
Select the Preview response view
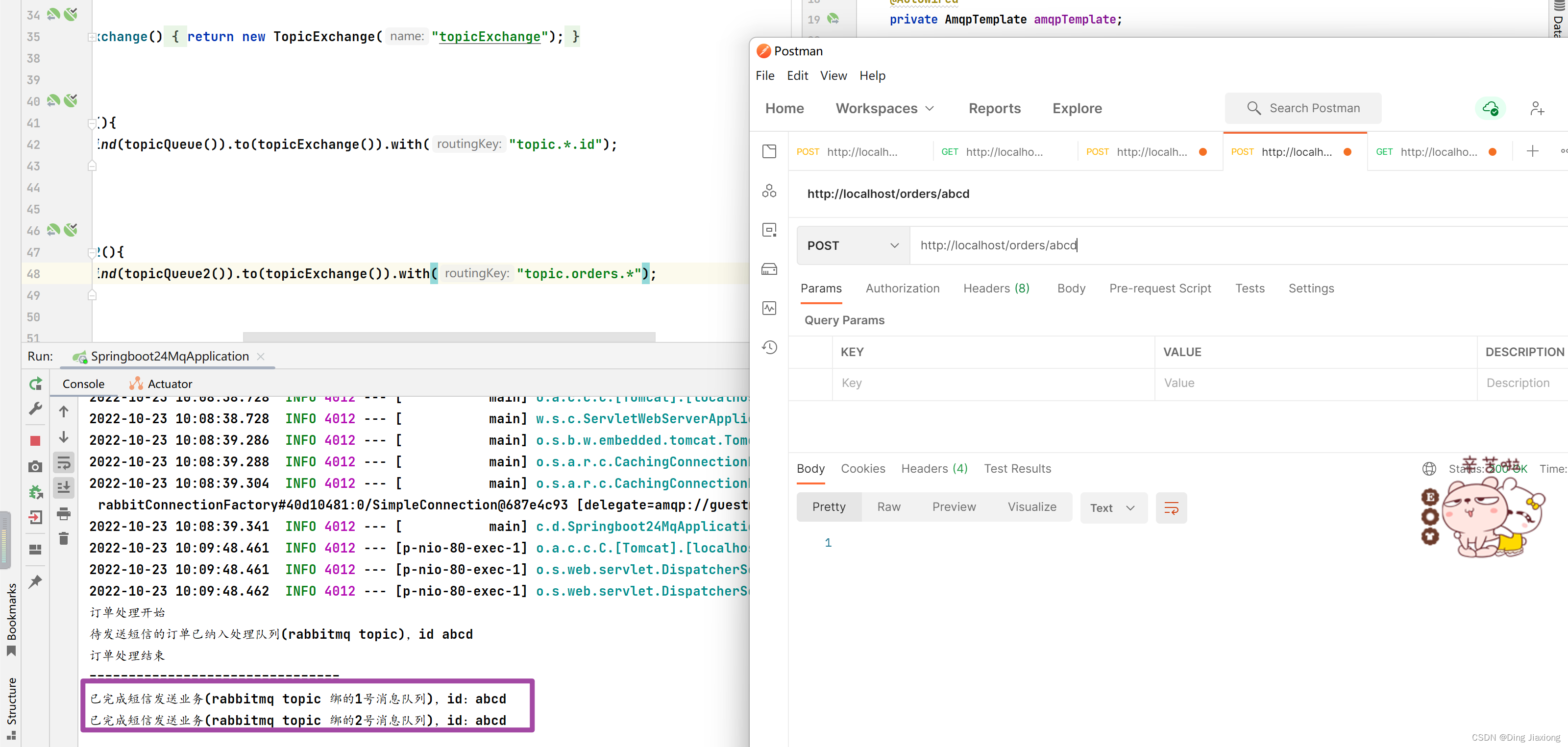(954, 507)
